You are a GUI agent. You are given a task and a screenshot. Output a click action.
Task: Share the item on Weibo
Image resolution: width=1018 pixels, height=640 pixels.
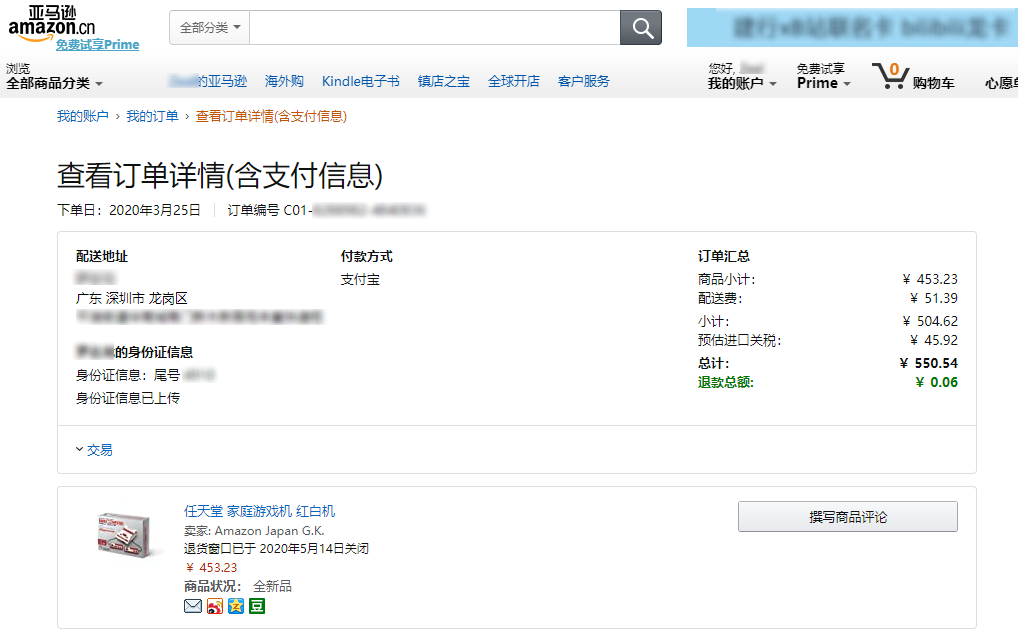point(214,606)
